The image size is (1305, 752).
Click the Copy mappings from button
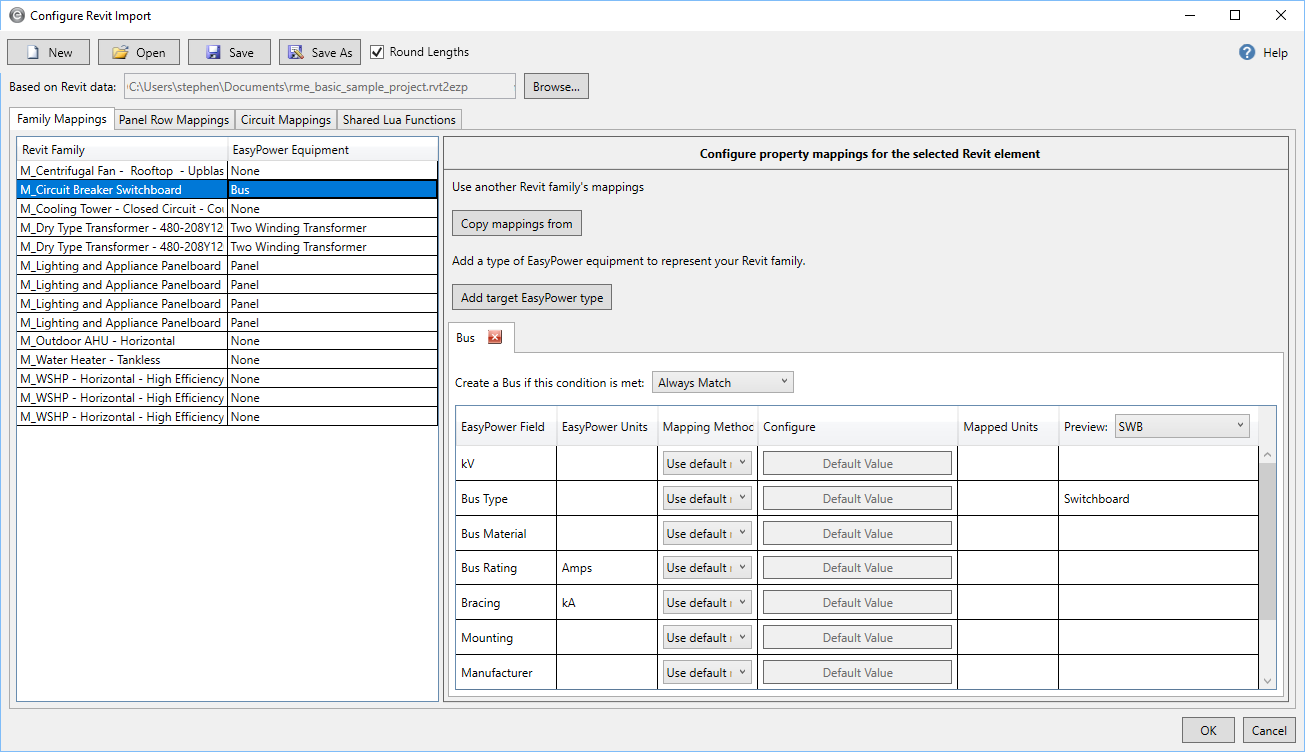[516, 224]
